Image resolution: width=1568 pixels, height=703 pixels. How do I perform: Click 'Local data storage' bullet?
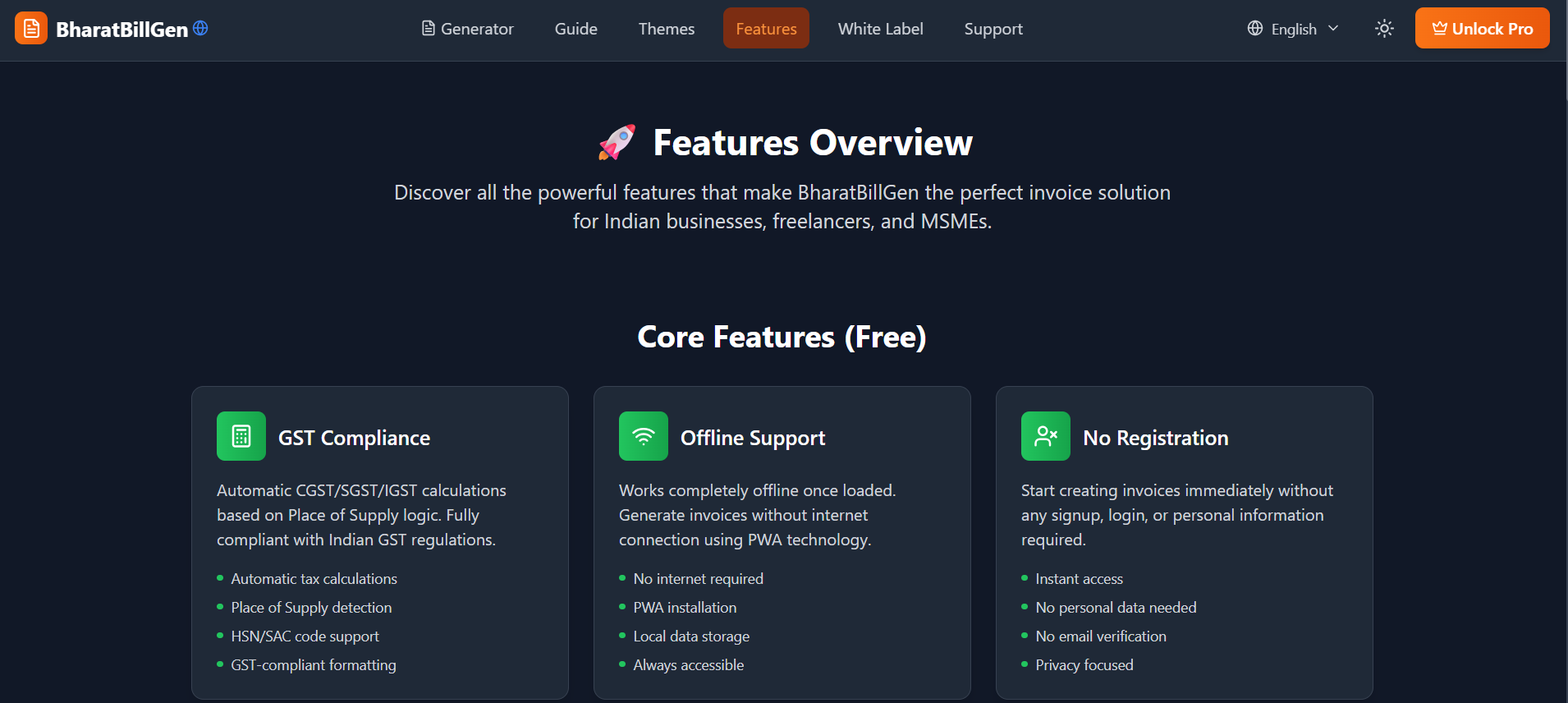[691, 636]
